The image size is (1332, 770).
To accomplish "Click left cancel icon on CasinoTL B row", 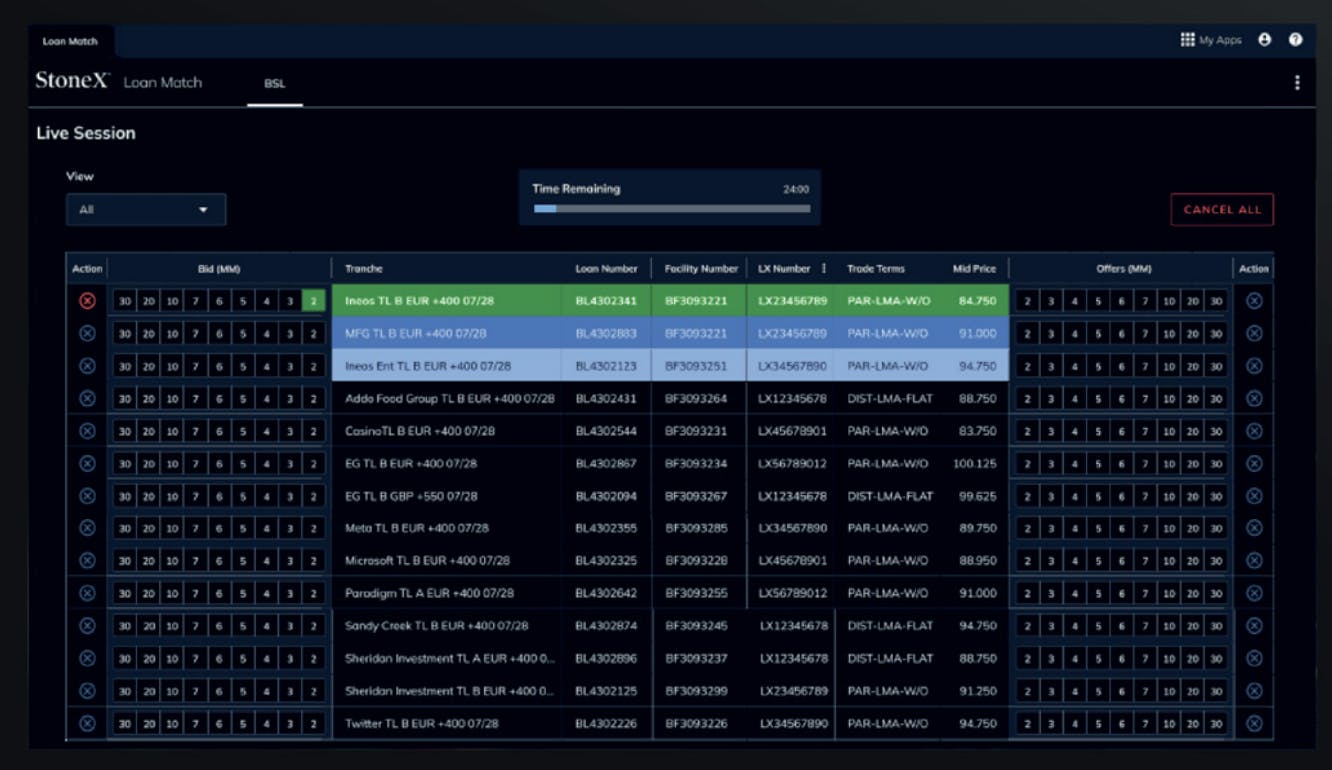I will point(87,431).
